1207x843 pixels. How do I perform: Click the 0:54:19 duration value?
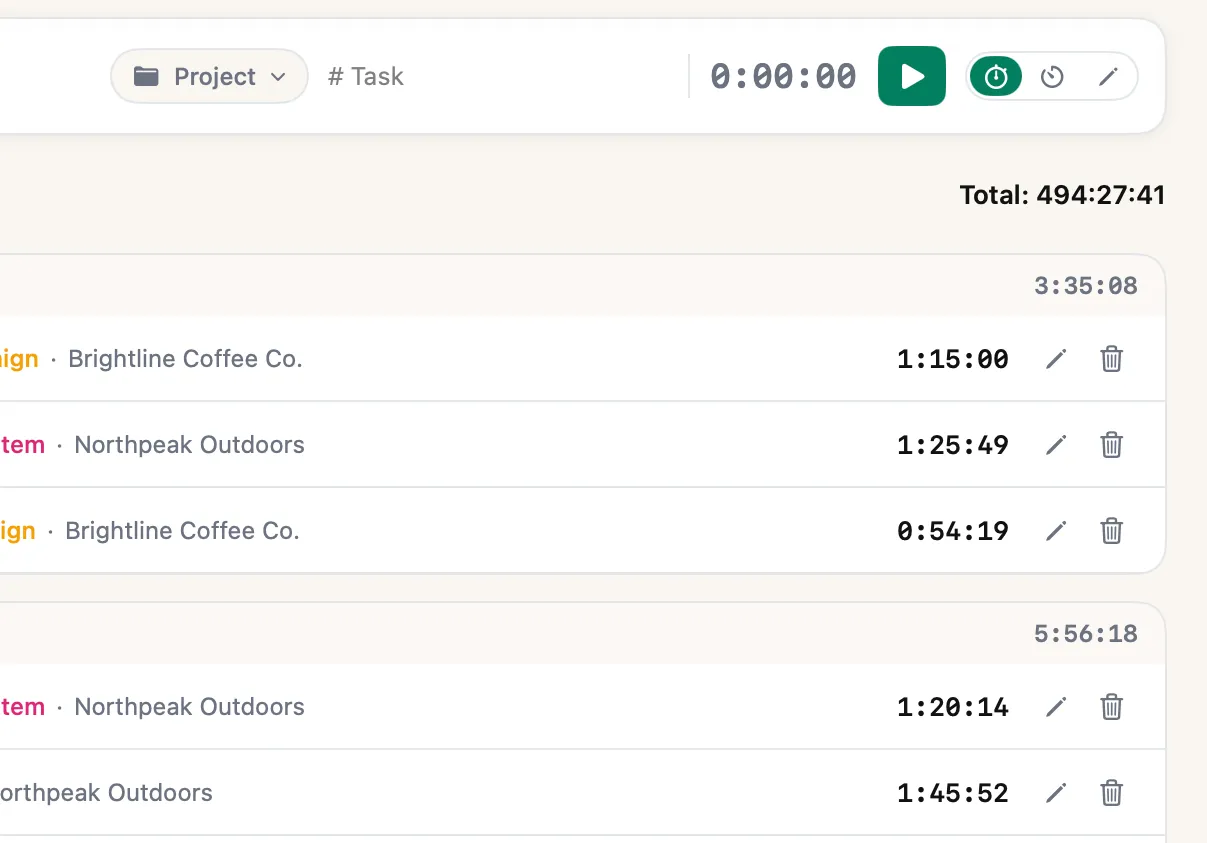(x=953, y=531)
